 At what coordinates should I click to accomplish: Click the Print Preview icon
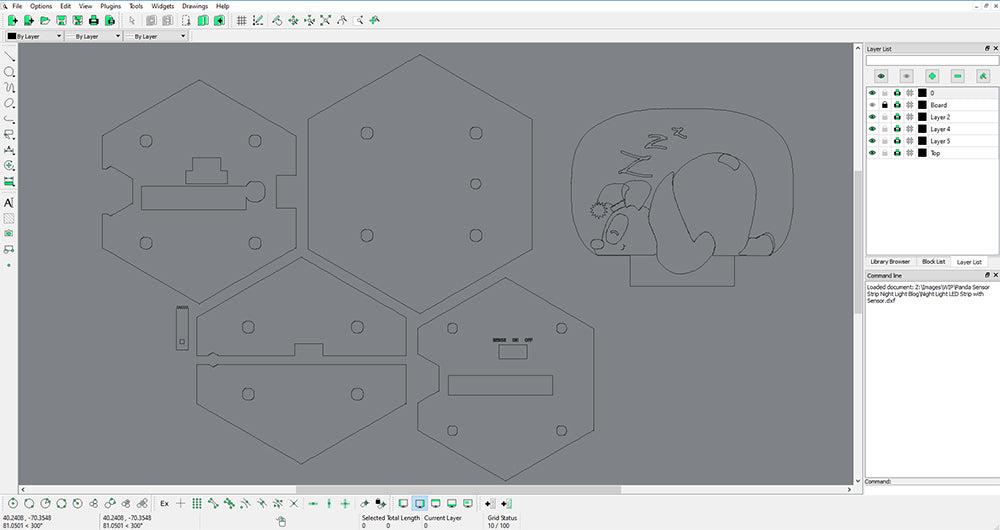(110, 20)
